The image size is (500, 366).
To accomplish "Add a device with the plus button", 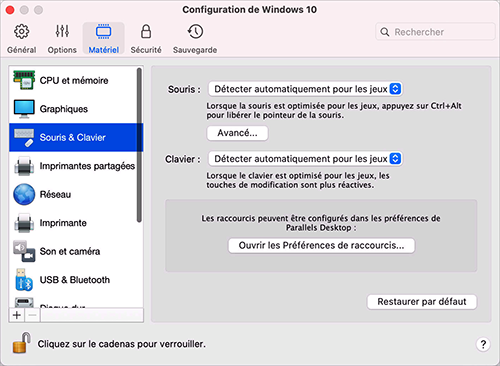I will 17,315.
